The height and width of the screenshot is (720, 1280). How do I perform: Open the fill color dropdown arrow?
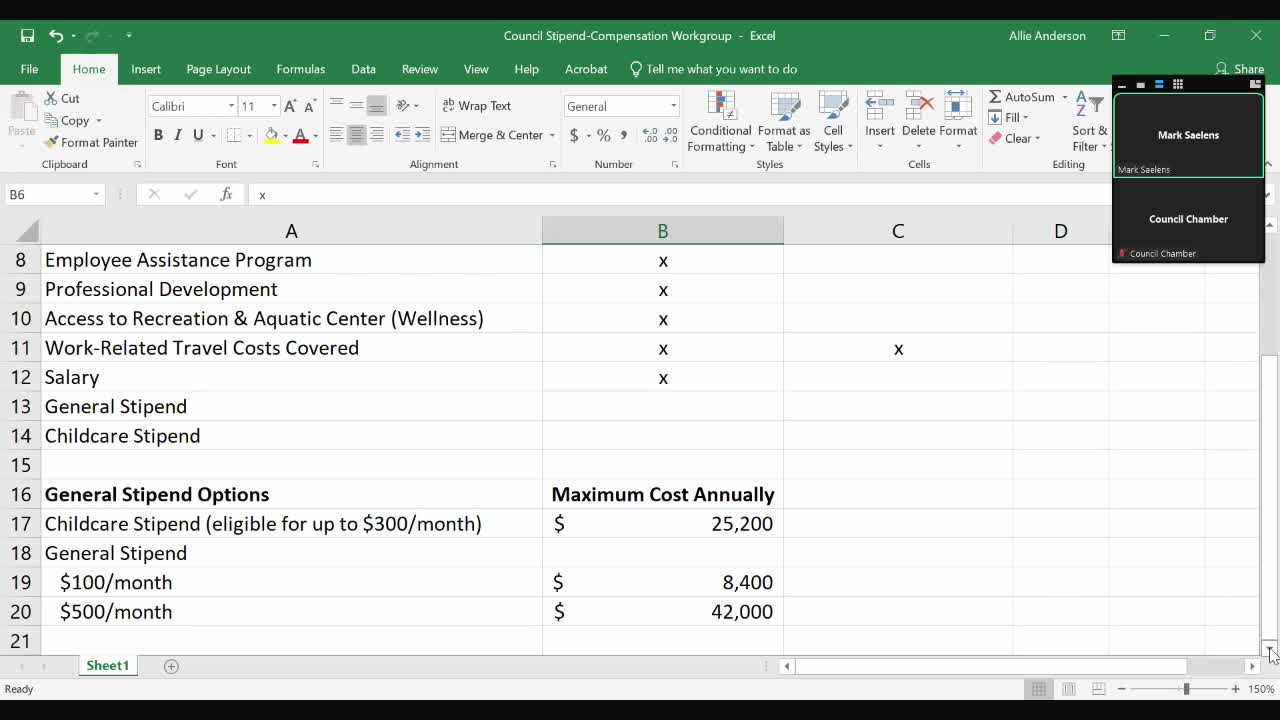tap(285, 135)
